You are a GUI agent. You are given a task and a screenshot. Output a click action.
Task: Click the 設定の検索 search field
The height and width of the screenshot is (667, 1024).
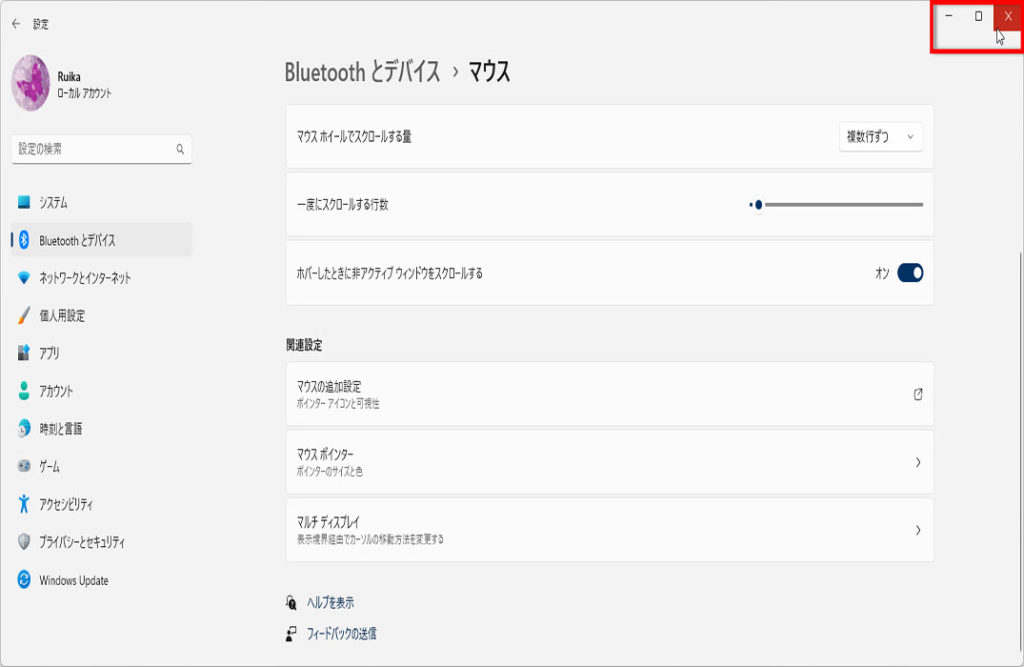(x=95, y=149)
